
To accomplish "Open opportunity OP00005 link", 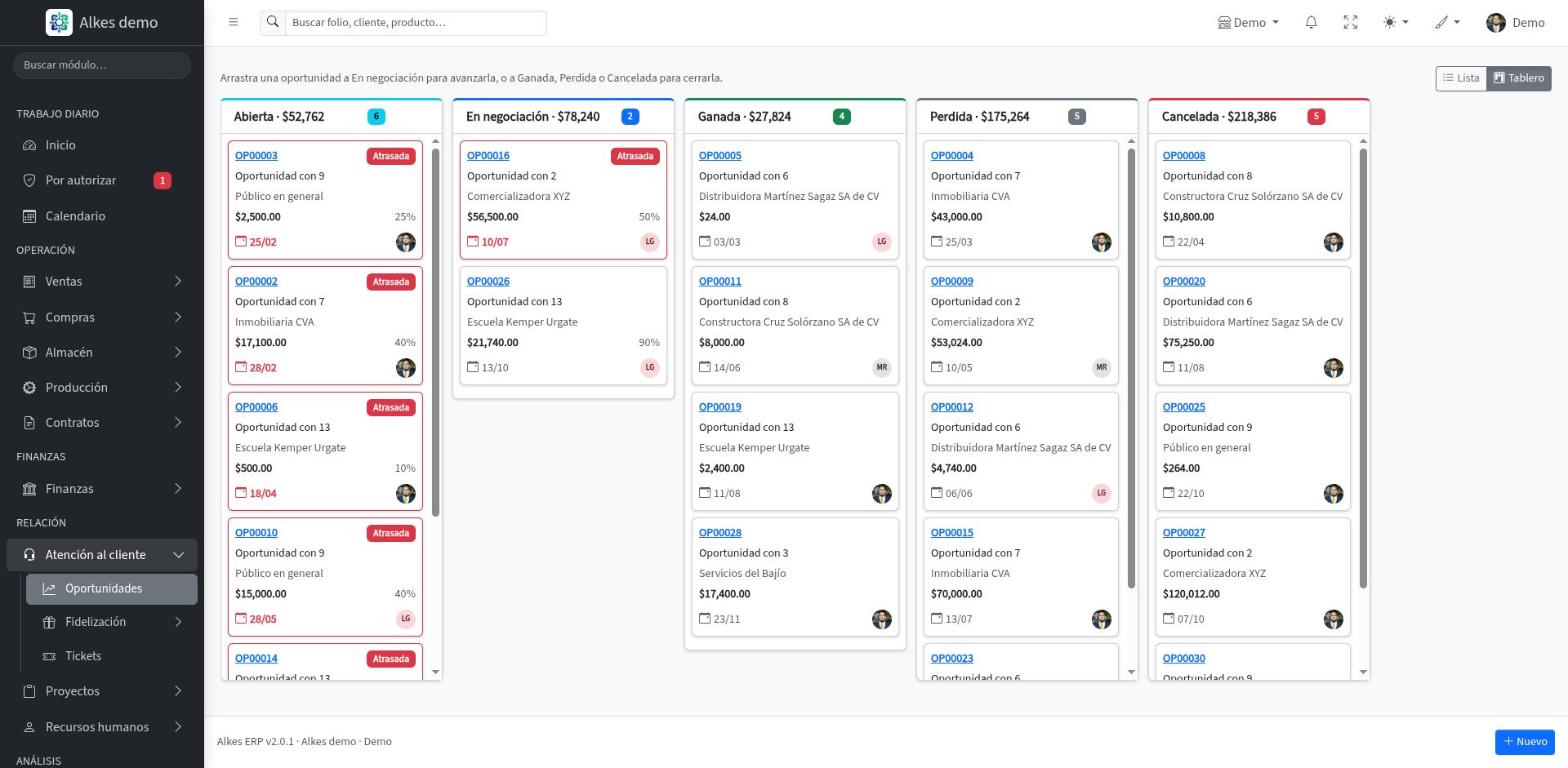I will (x=720, y=155).
